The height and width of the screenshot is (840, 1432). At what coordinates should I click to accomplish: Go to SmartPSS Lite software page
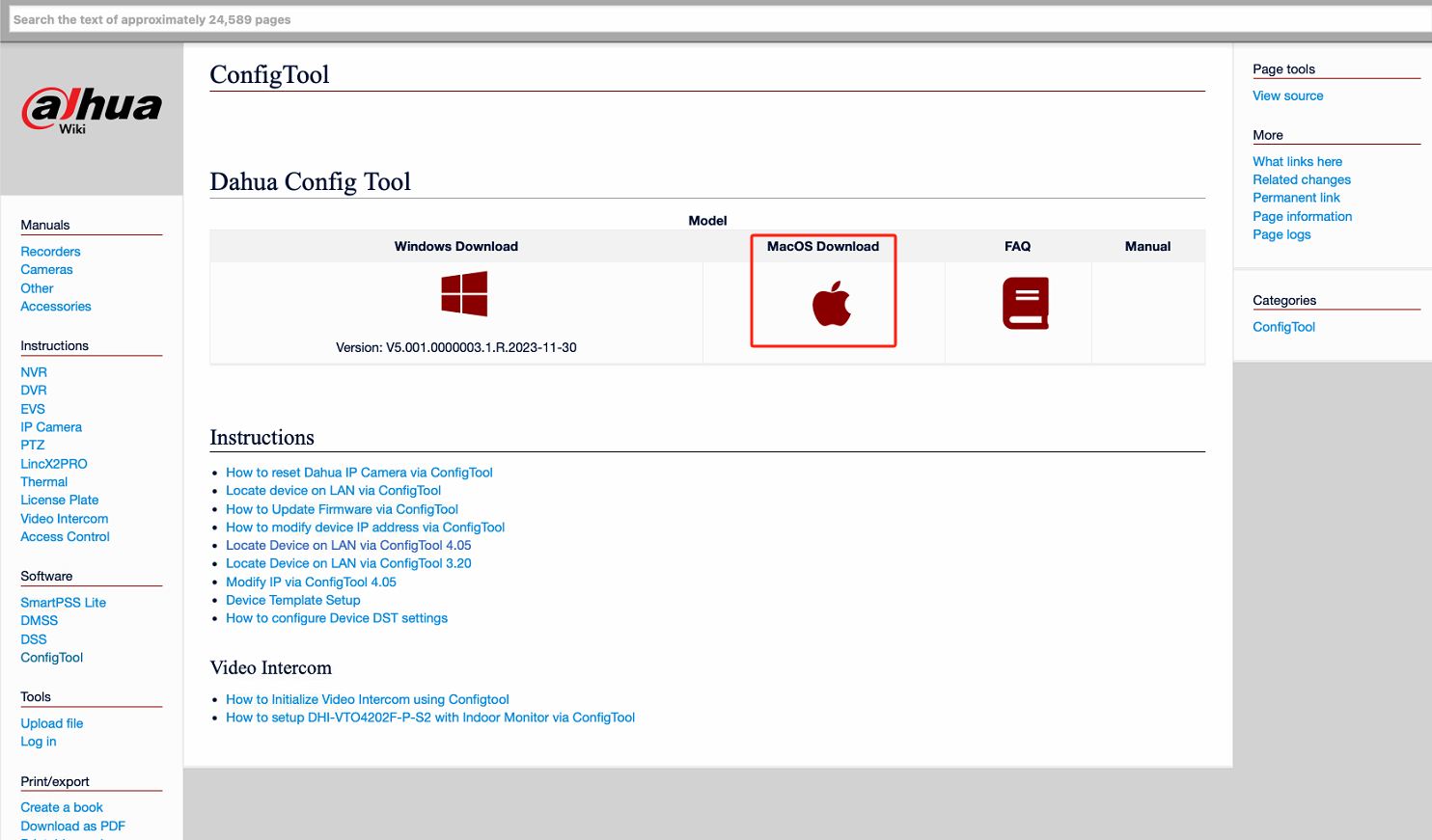[63, 603]
